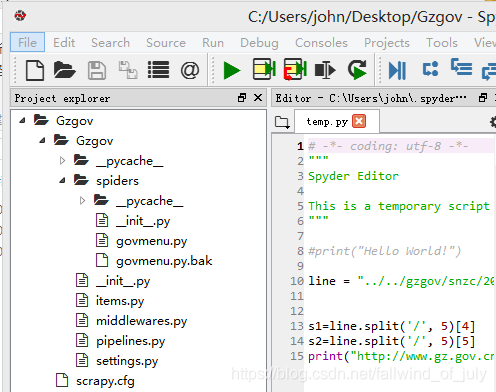Re-run last script icon
The image size is (496, 392).
(357, 70)
